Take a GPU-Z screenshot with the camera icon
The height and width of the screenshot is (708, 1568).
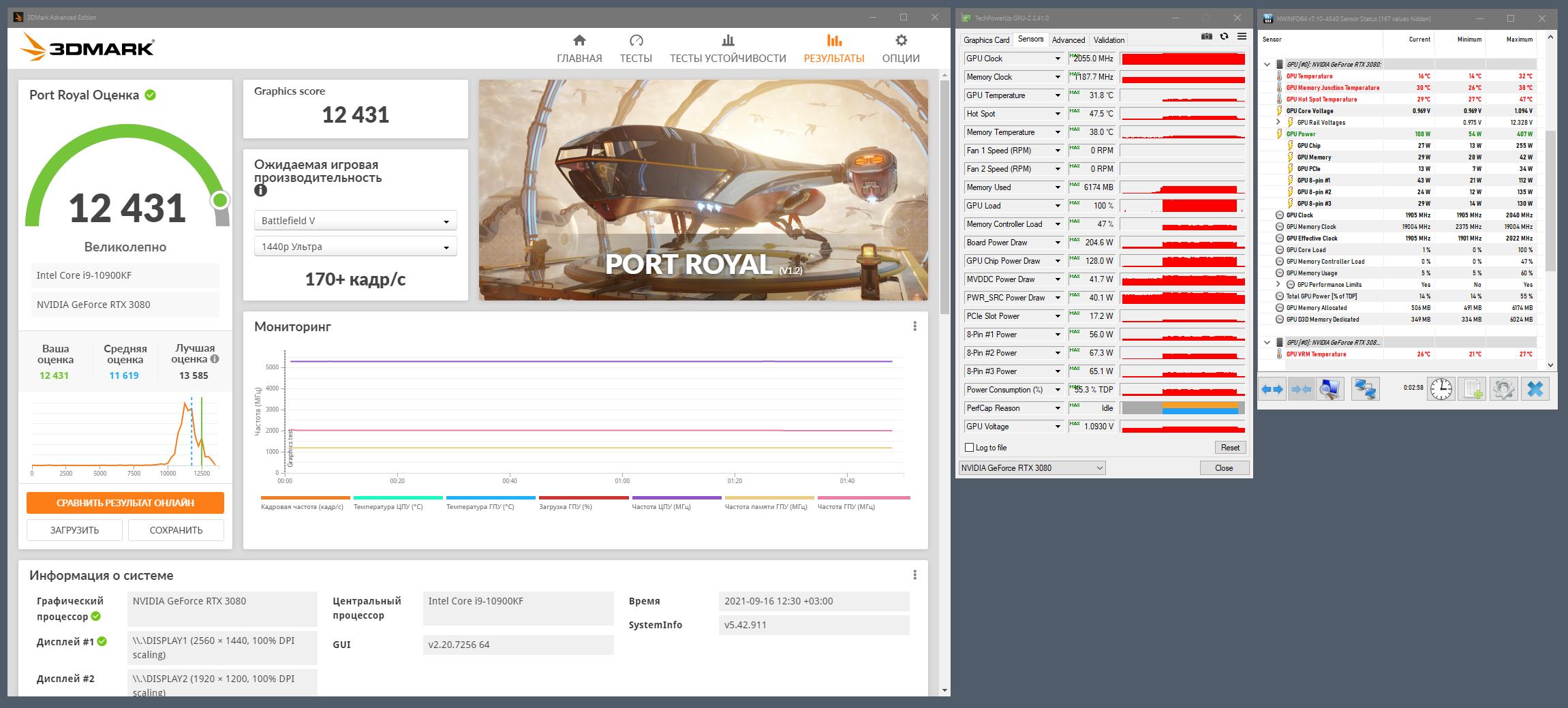(x=1206, y=37)
